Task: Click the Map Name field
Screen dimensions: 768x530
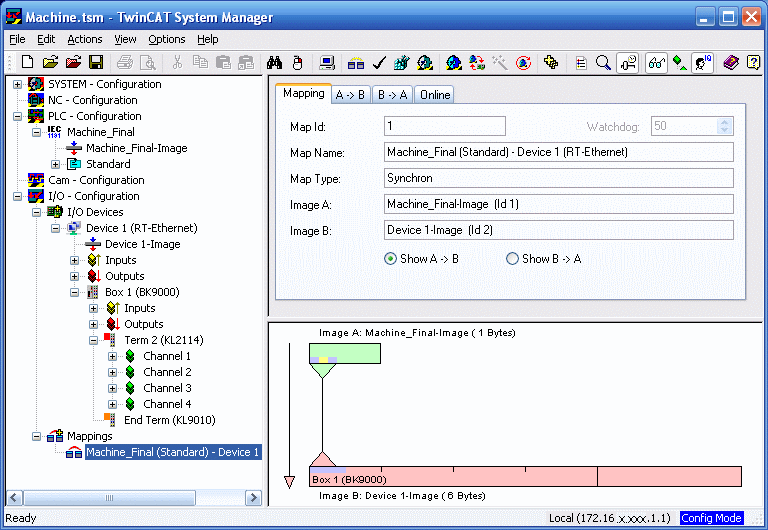Action: (x=559, y=152)
